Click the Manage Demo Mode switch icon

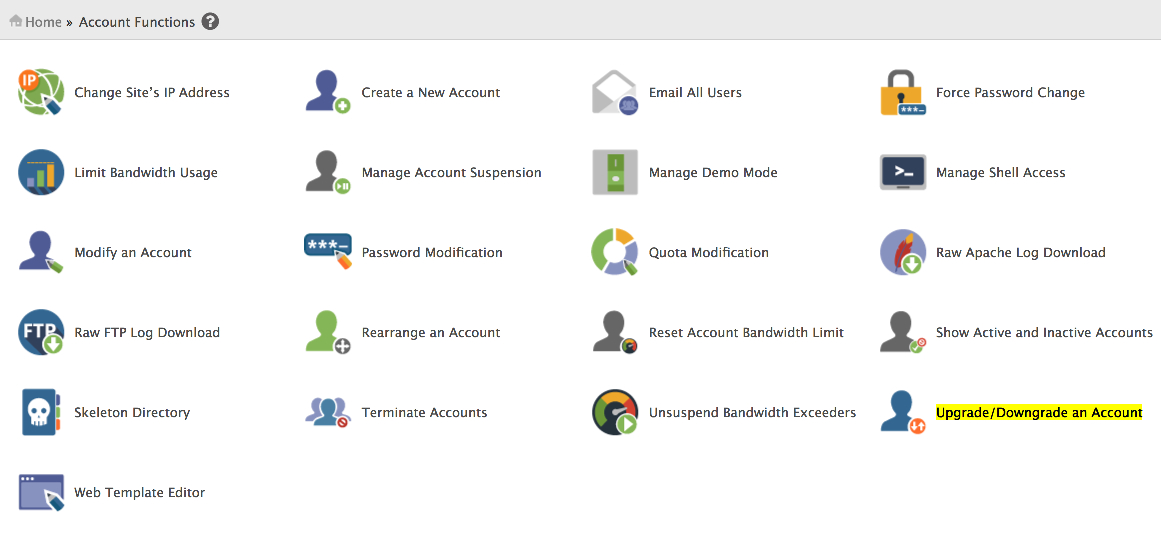pyautogui.click(x=614, y=172)
